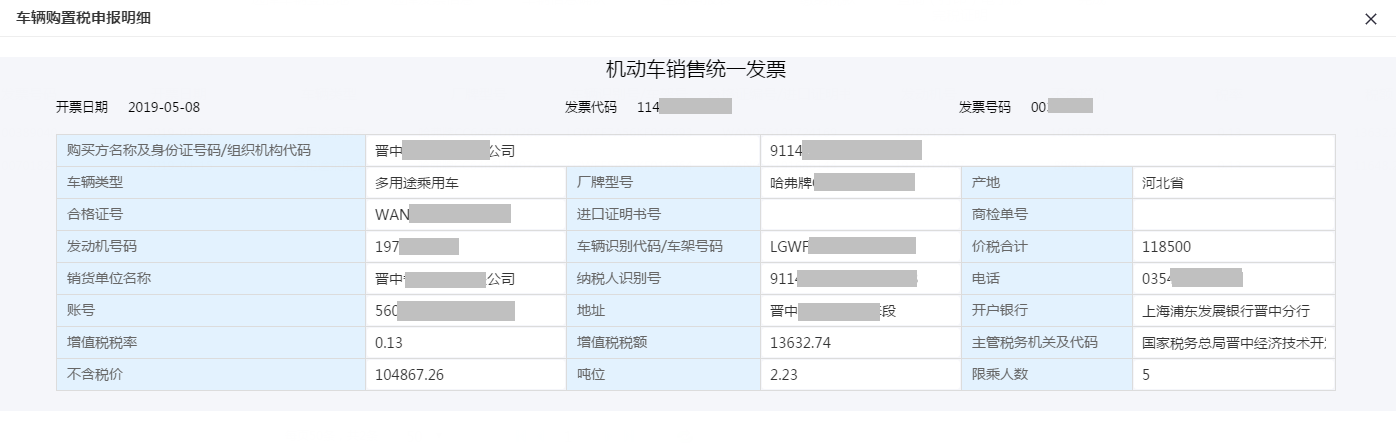Click the 不含税价 value 104867.26

click(409, 375)
